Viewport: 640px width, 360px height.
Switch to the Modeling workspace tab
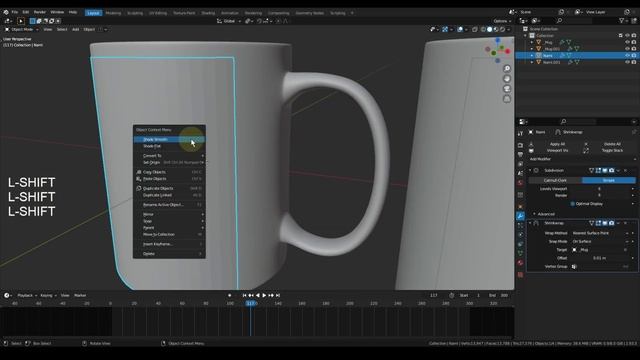(x=113, y=13)
